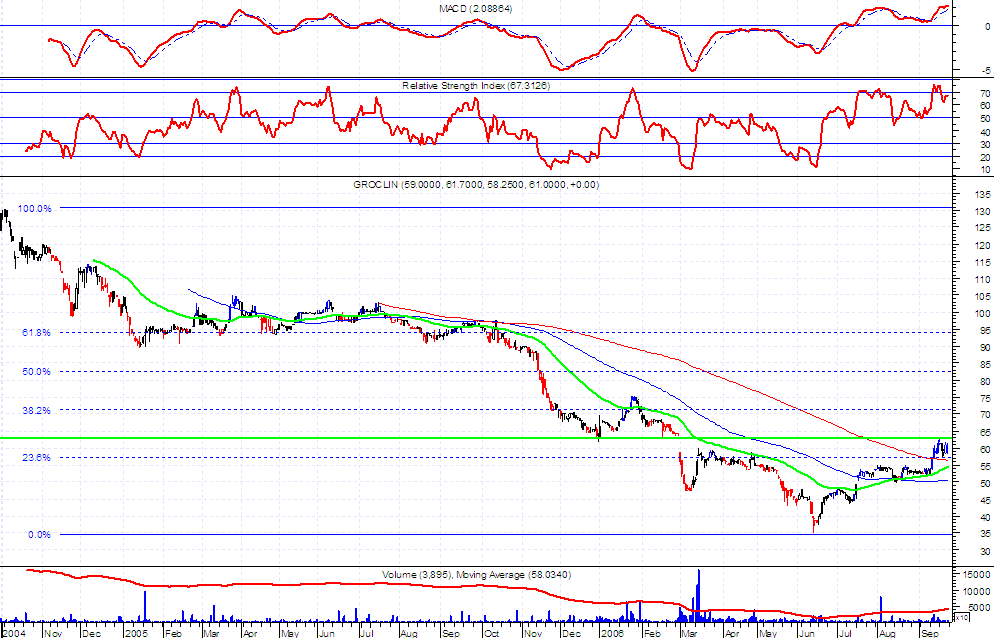The height and width of the screenshot is (638, 994).
Task: Click the 95 price axis value
Action: point(986,330)
